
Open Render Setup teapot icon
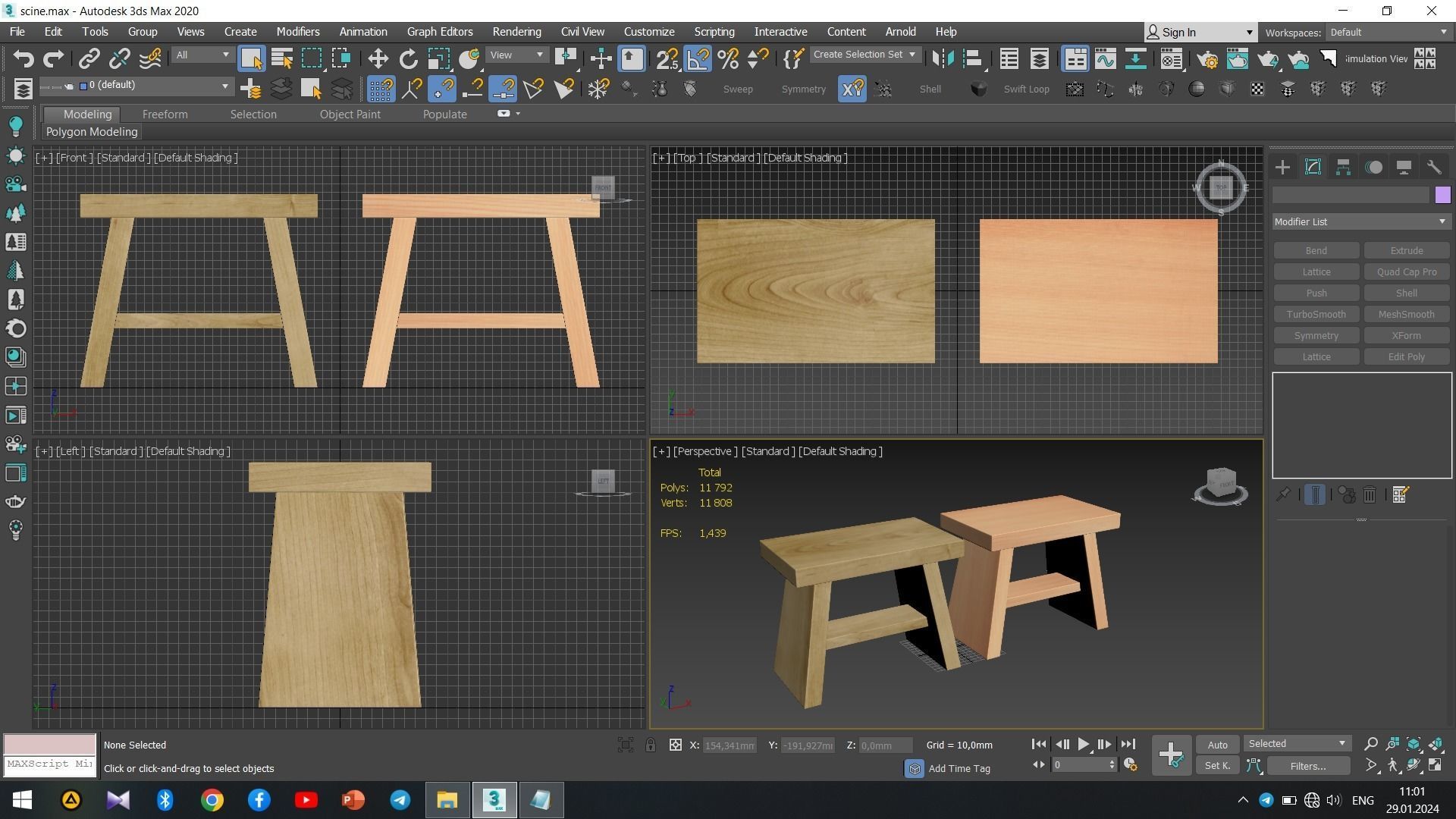[1207, 58]
